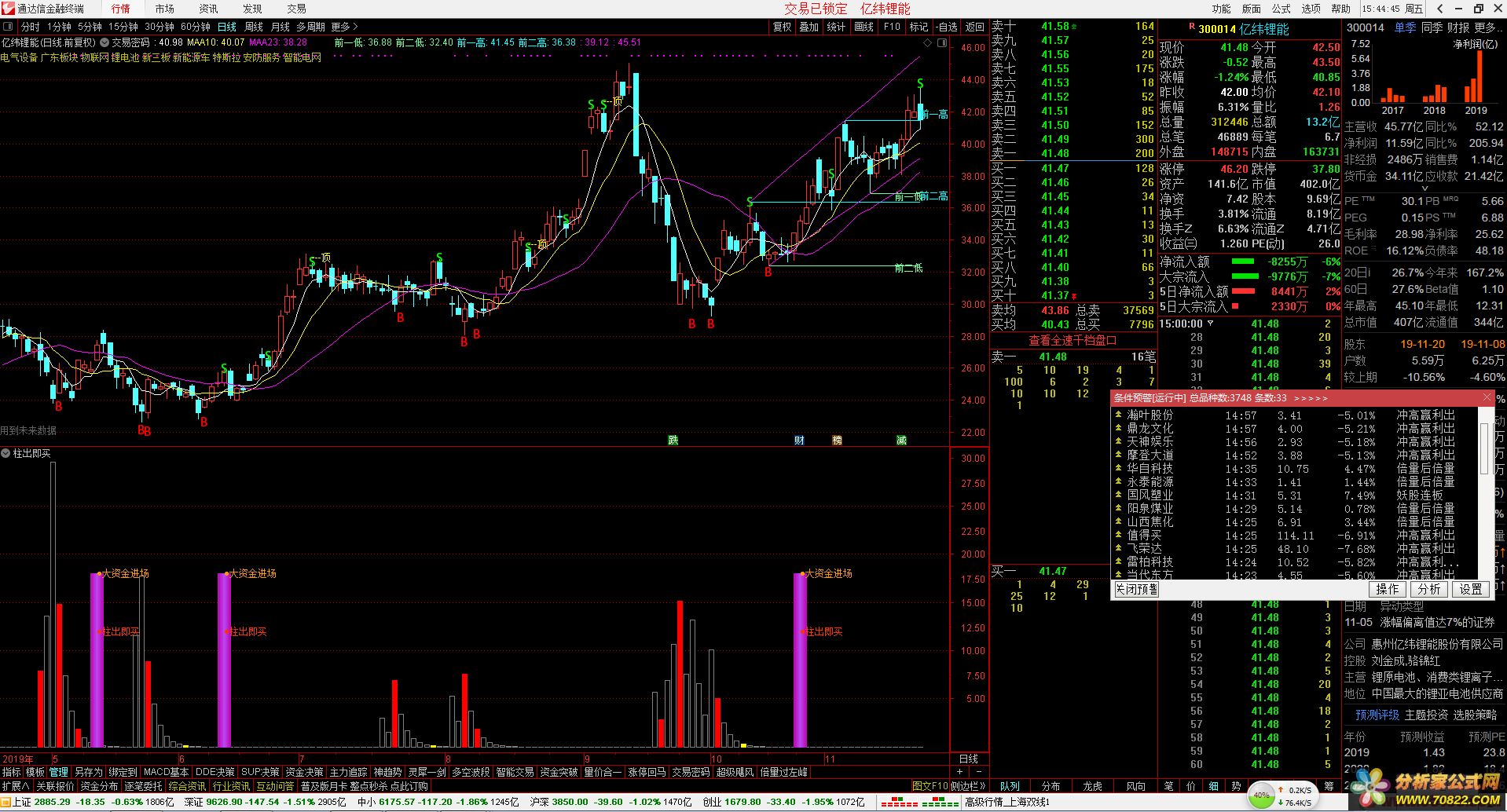Click the plus zoom-in button near 日线
The width and height of the screenshot is (1507, 812).
[x=959, y=772]
